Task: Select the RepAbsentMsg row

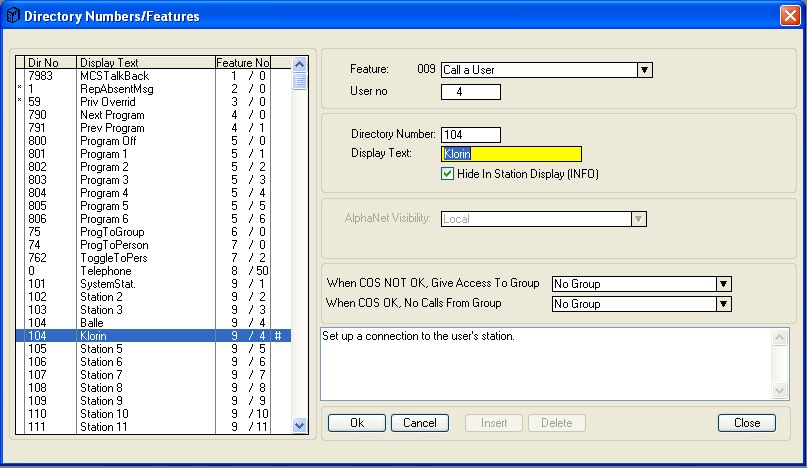Action: coord(153,89)
